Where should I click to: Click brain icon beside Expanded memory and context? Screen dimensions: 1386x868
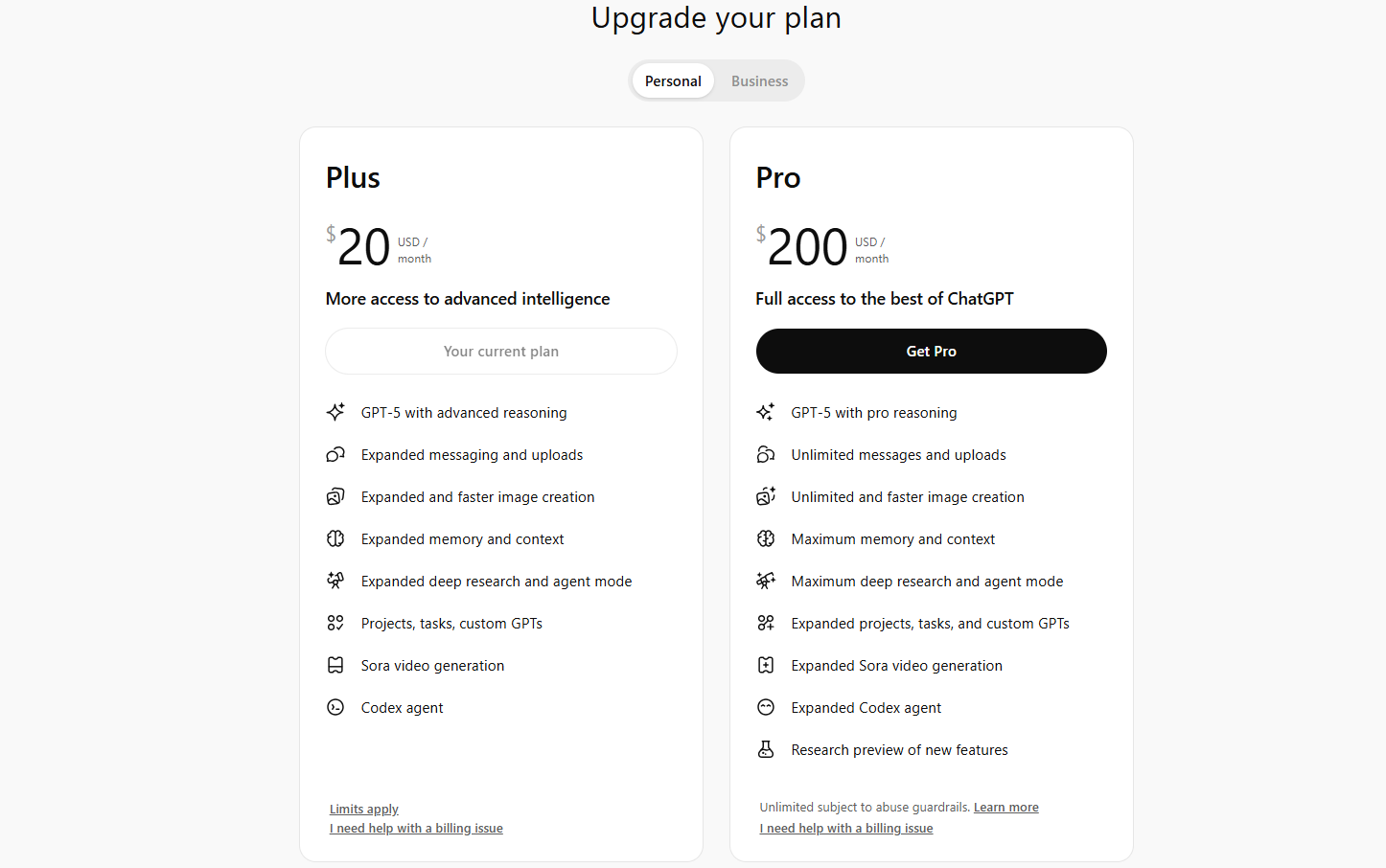(x=335, y=539)
